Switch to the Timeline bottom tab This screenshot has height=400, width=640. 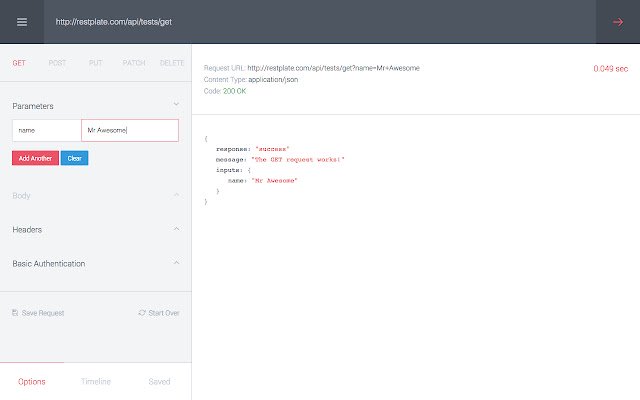coord(96,382)
